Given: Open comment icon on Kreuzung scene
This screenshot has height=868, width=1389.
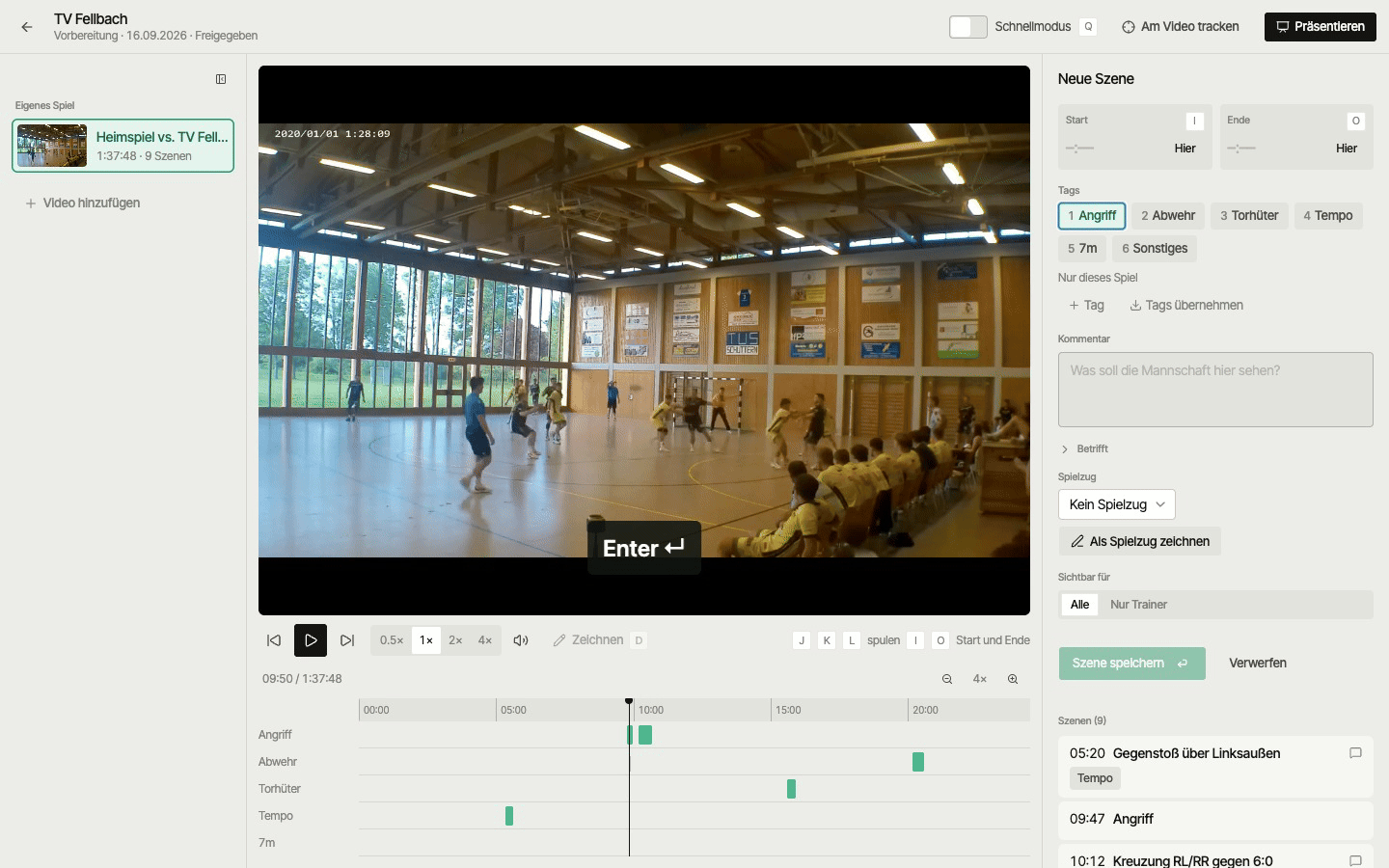Looking at the screenshot, I should pyautogui.click(x=1355, y=860).
